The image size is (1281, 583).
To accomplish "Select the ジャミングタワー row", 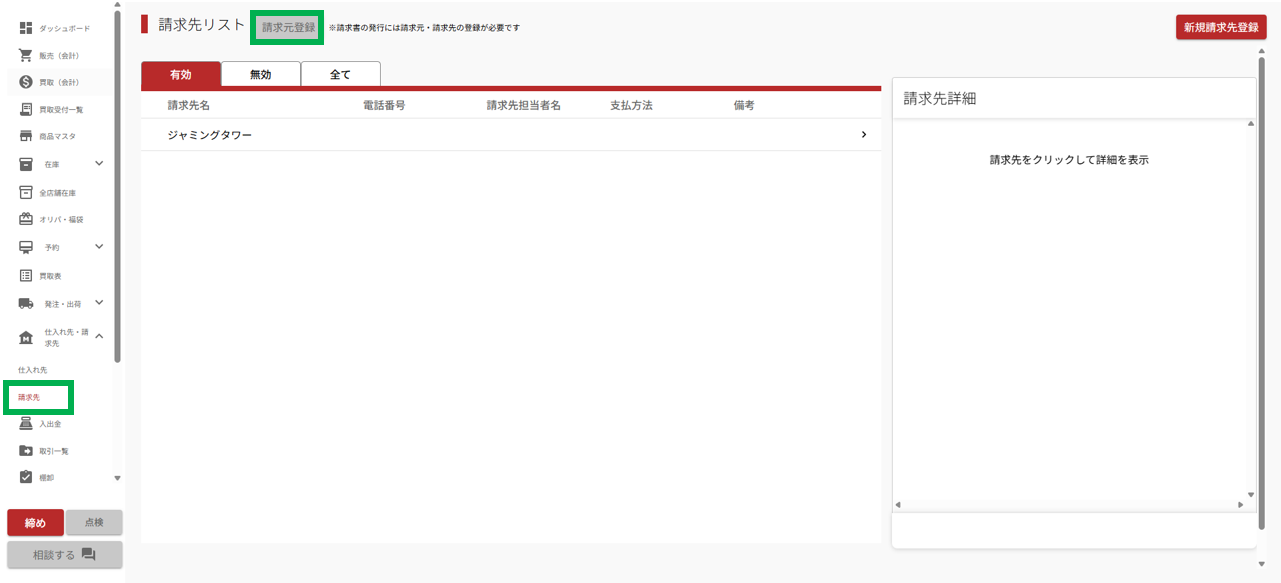I will pyautogui.click(x=510, y=135).
